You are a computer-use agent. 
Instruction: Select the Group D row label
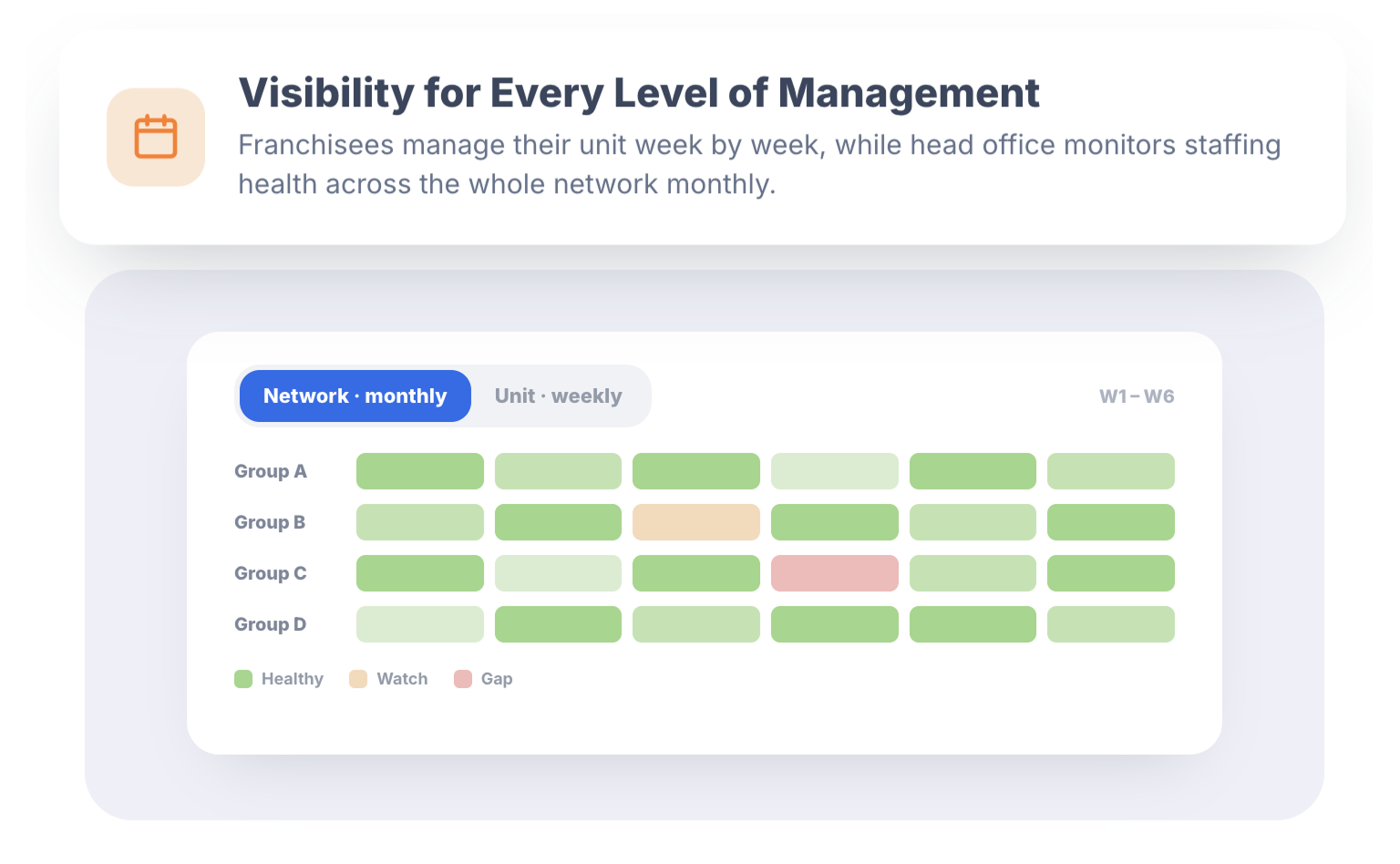tap(271, 624)
